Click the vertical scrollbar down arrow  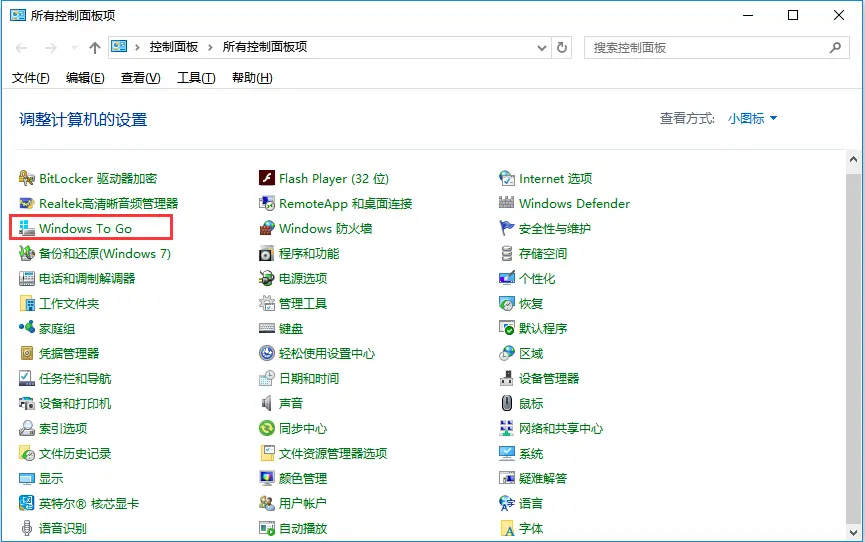point(854,532)
